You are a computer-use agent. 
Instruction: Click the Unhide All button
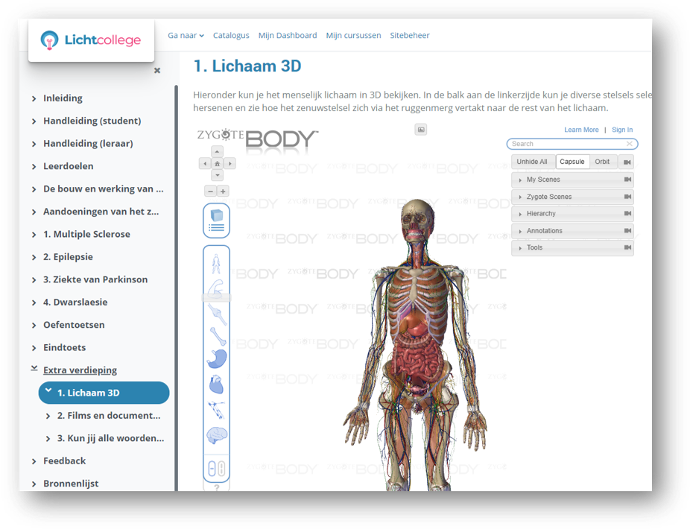[531, 161]
